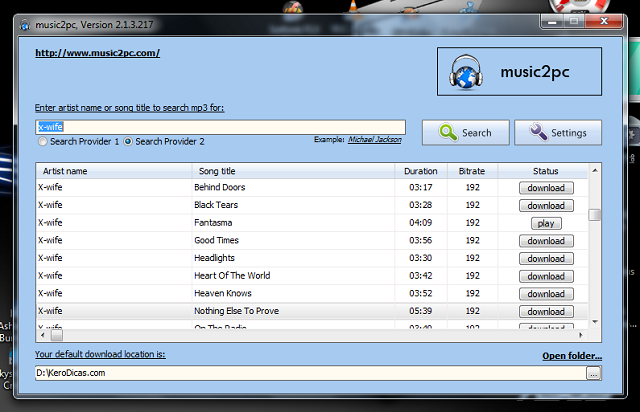Download the song Headlights

(546, 258)
